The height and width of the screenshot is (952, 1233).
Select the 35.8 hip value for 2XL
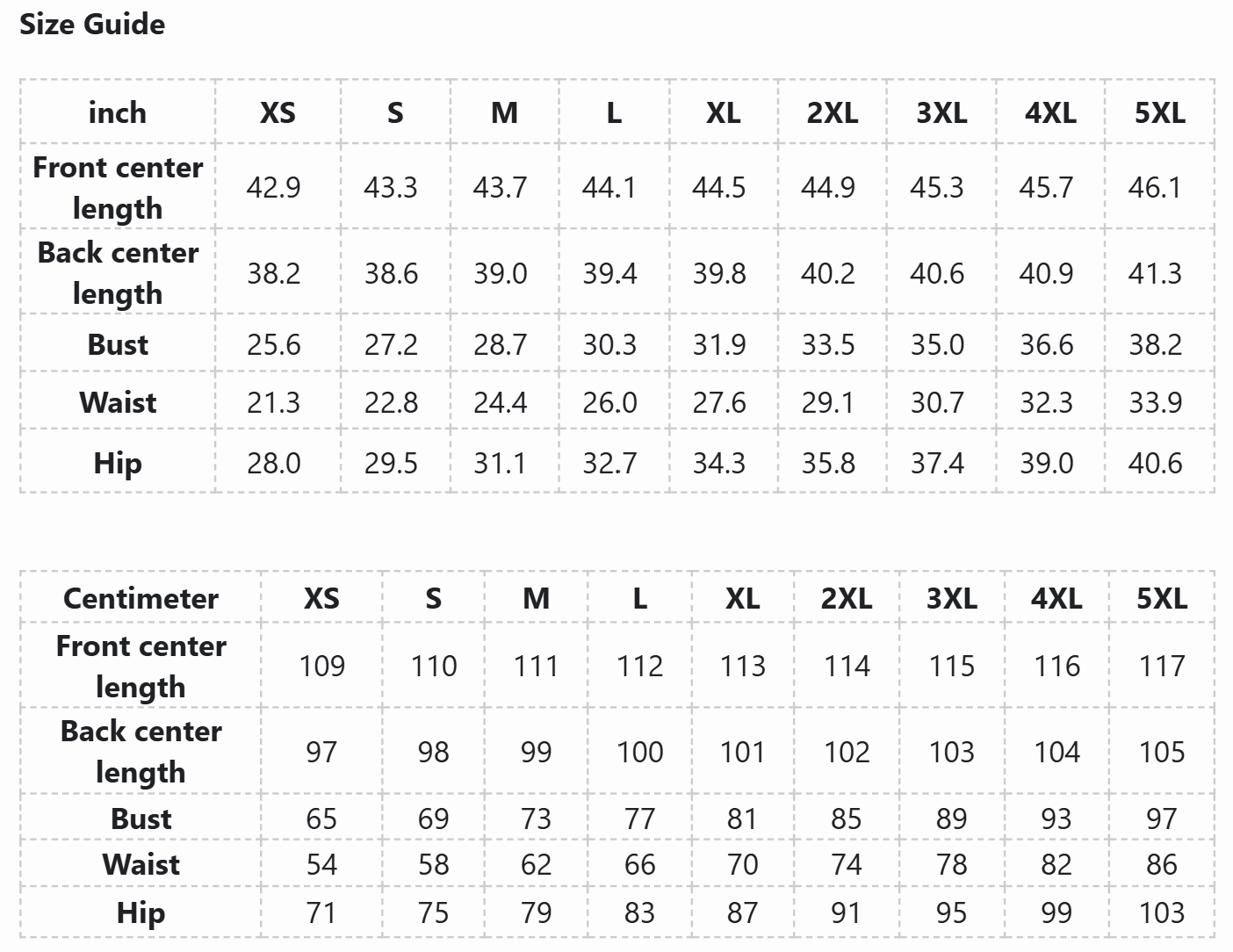pyautogui.click(x=828, y=463)
